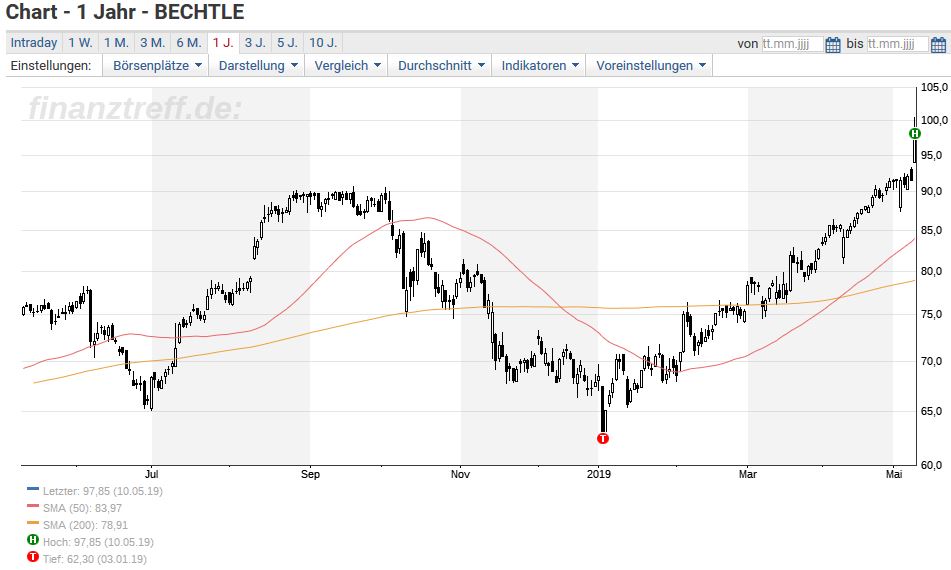Click the green H icon in legend
The width and height of the screenshot is (951, 570).
point(33,540)
